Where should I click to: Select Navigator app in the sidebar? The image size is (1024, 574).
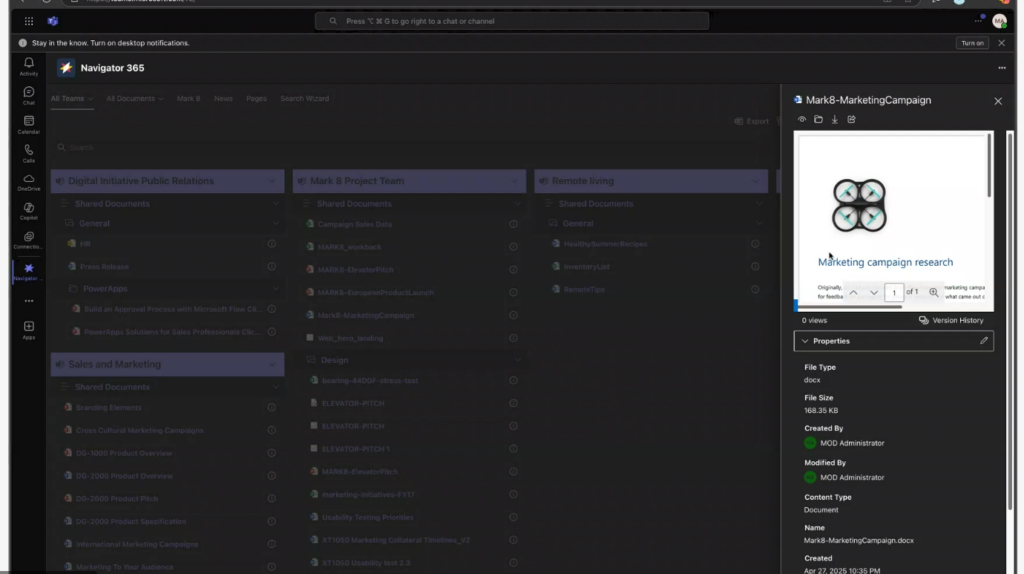tap(29, 272)
